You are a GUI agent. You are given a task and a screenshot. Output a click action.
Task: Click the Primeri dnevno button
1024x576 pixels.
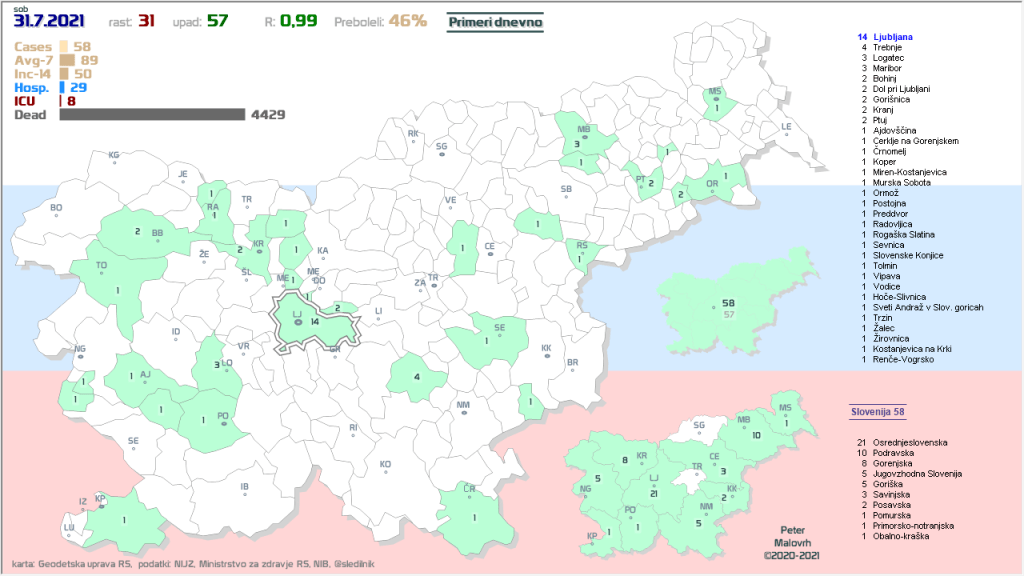[x=494, y=20]
